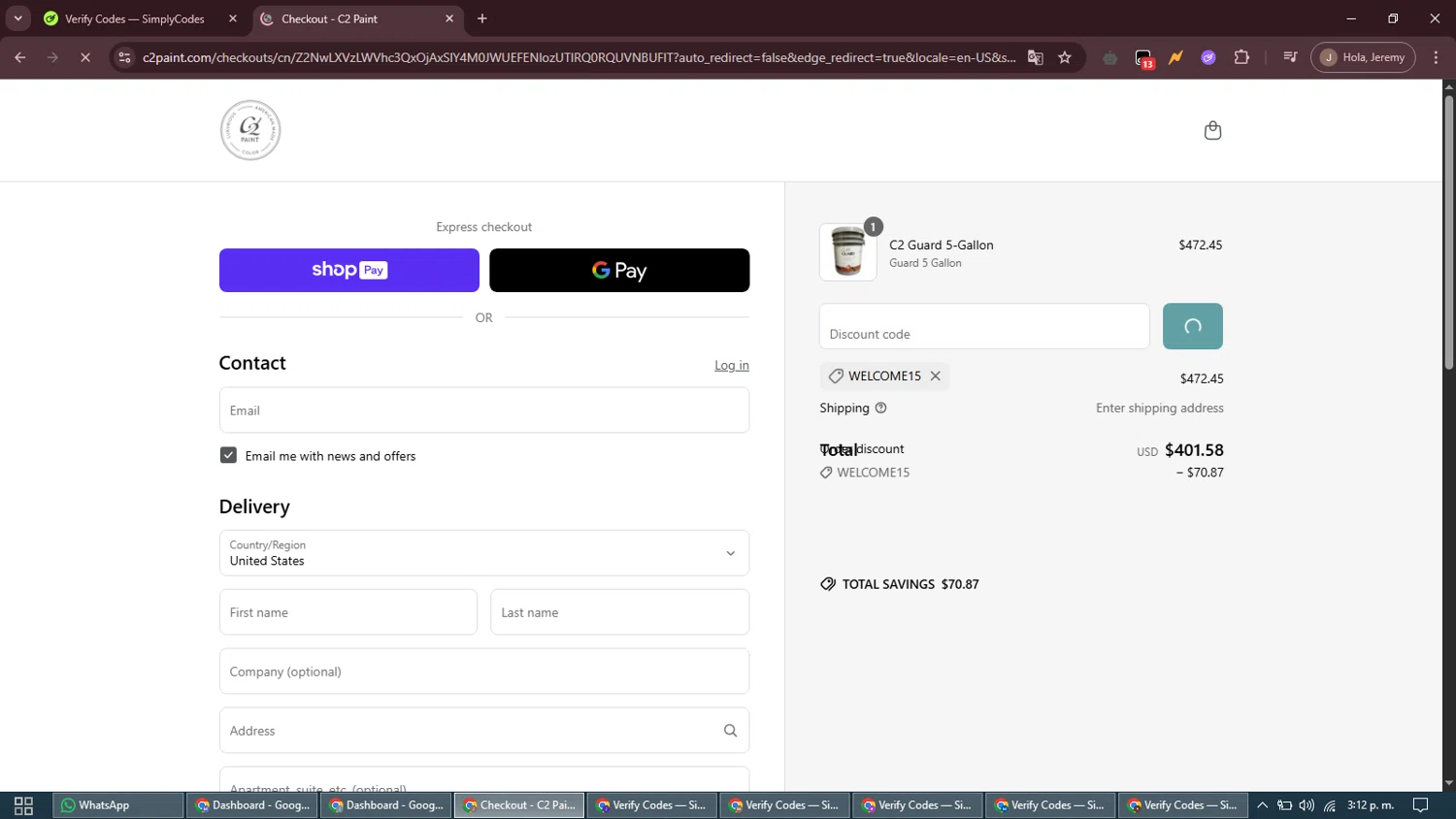1456x819 pixels.
Task: Open the Chrome three-dot menu
Action: (1437, 57)
